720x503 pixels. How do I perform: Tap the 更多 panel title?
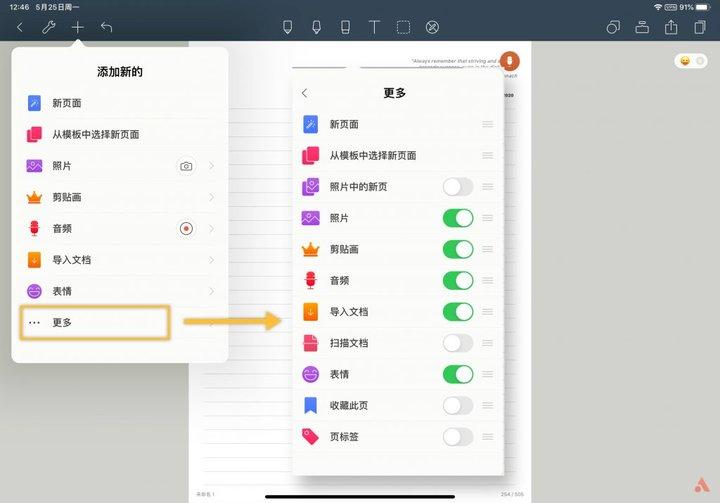pos(394,93)
